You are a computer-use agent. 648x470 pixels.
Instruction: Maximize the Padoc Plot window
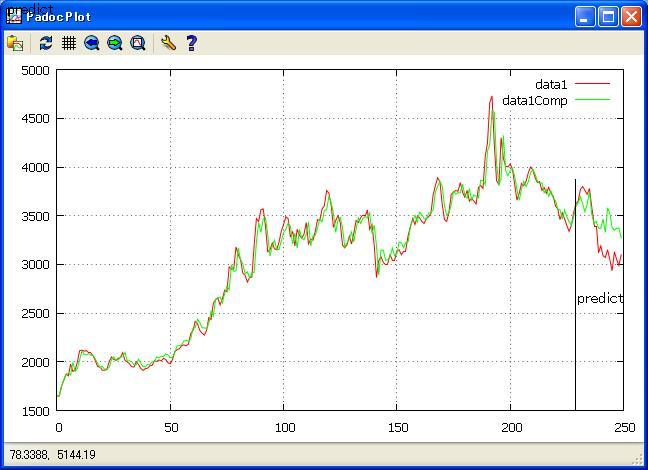[x=608, y=17]
